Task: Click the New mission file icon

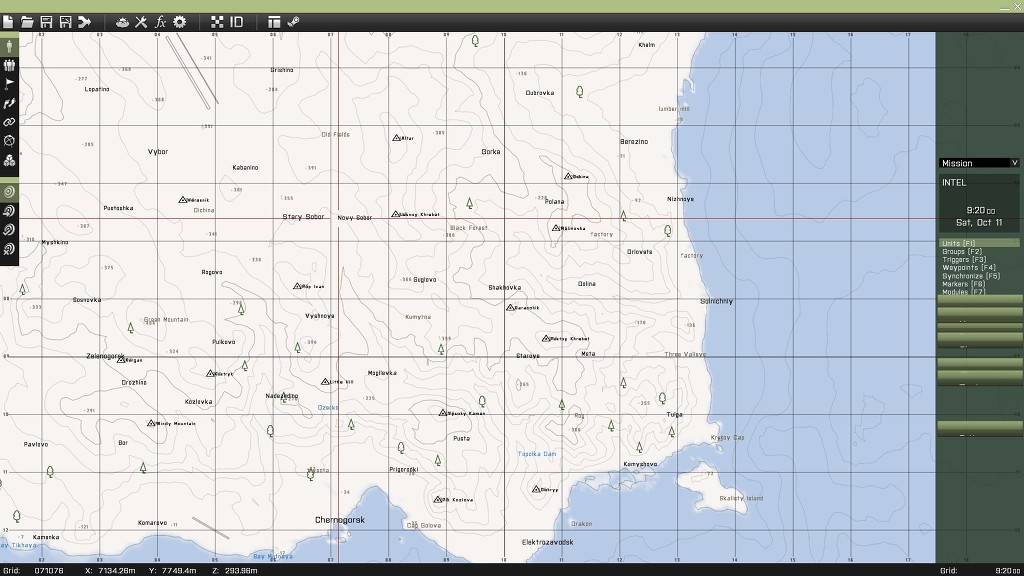Action: (9, 21)
